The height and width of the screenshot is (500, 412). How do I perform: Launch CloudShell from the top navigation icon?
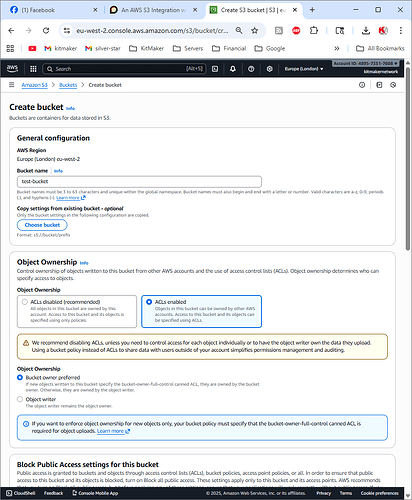(x=215, y=69)
